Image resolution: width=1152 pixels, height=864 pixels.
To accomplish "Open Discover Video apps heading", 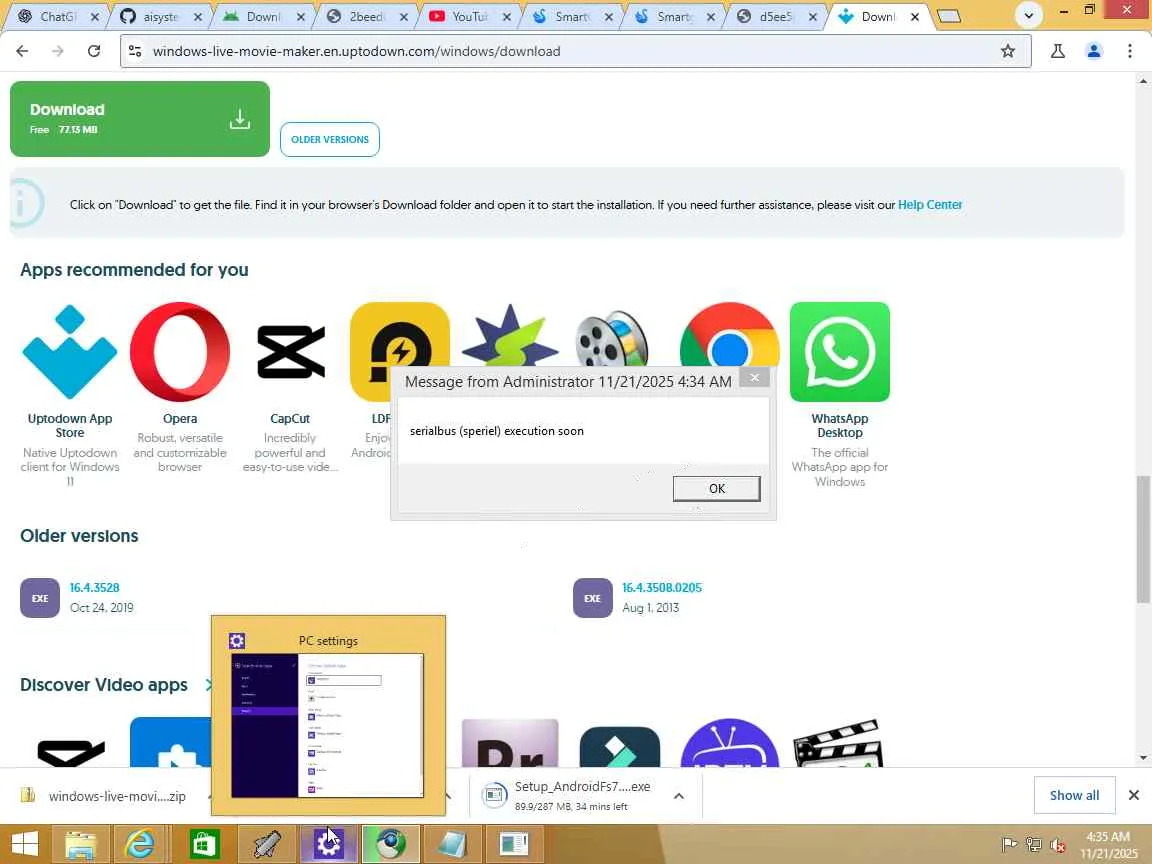I will 104,685.
